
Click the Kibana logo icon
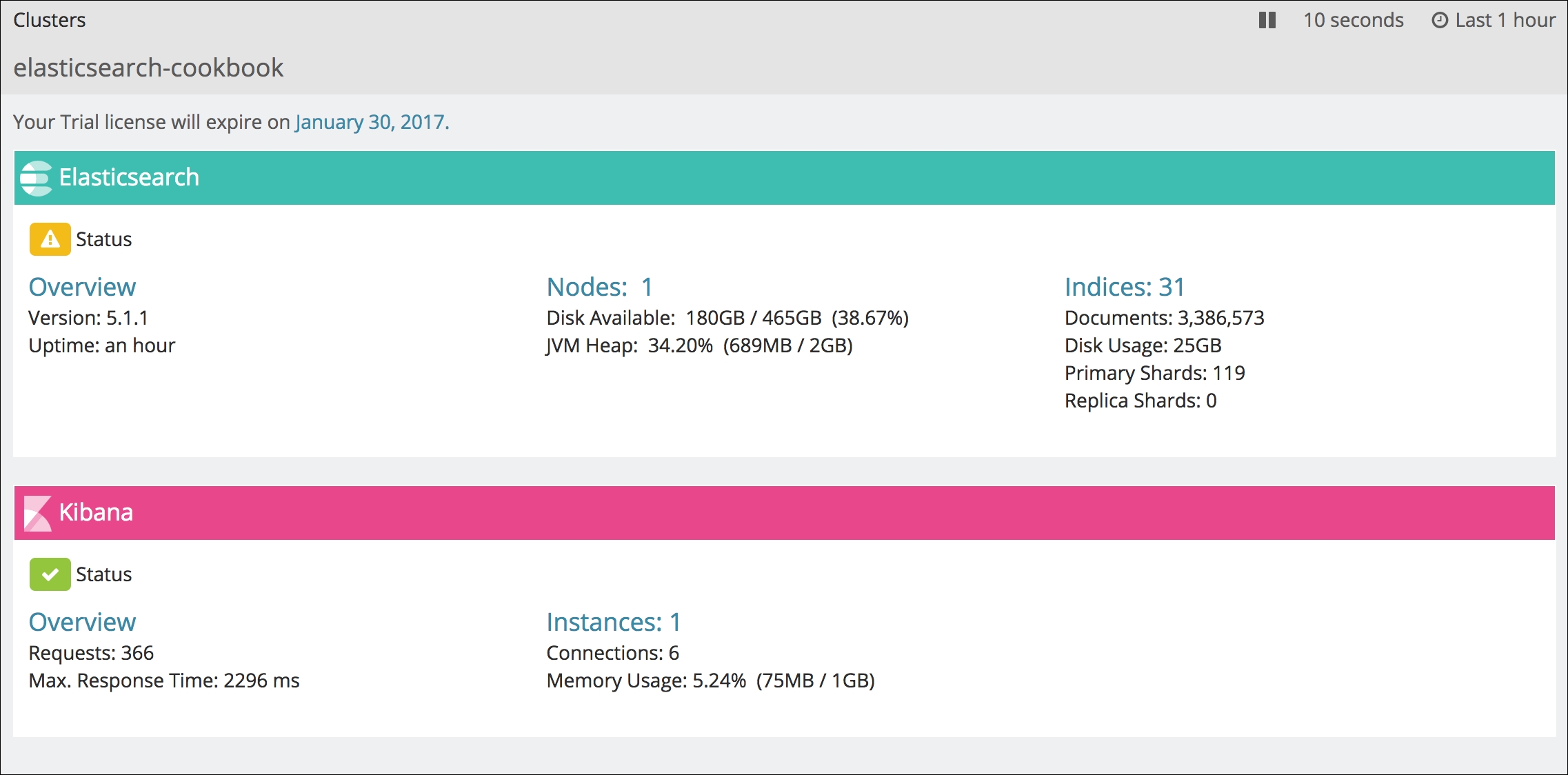[x=37, y=513]
